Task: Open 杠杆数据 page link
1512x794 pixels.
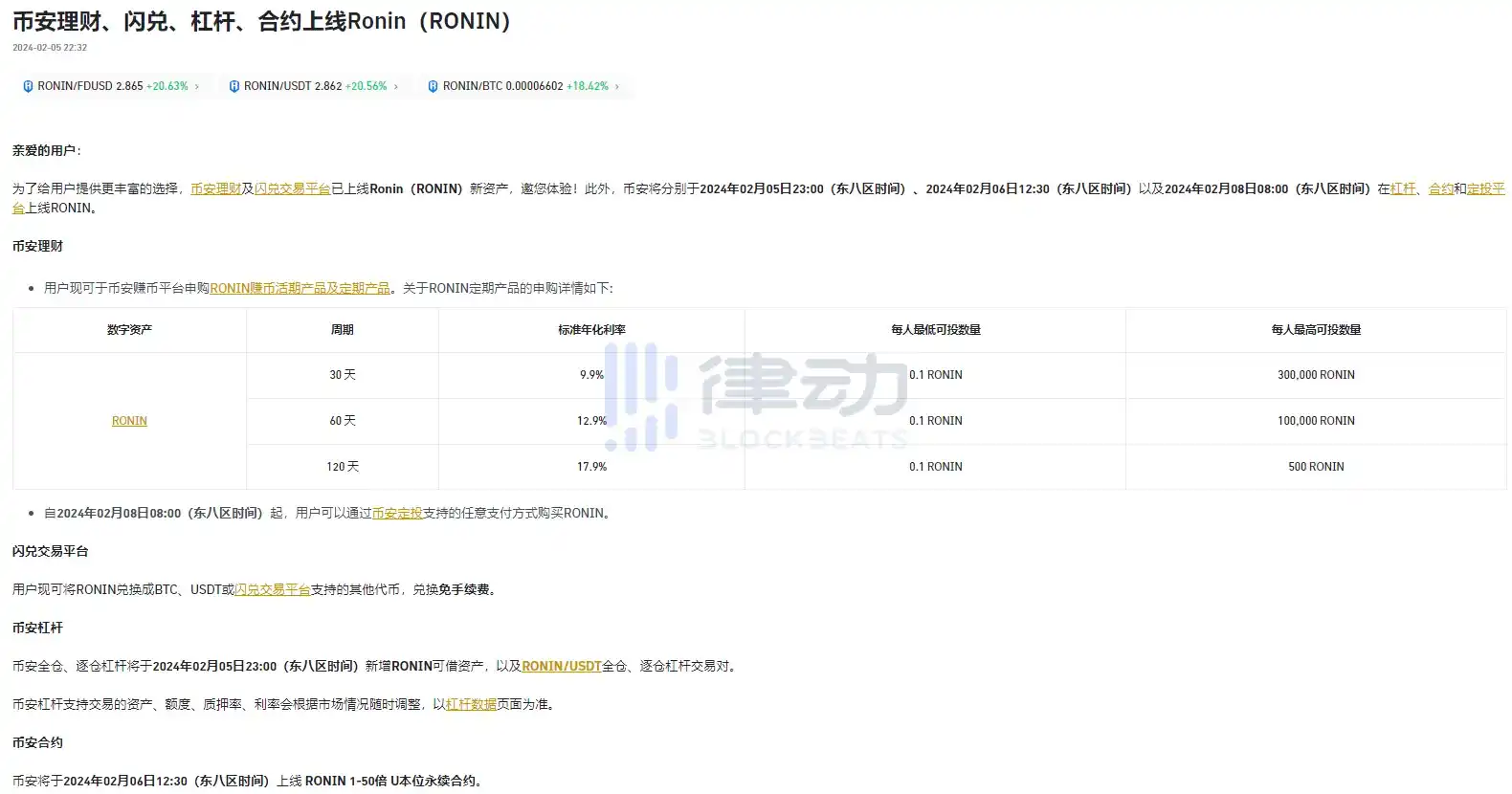Action: [x=471, y=705]
